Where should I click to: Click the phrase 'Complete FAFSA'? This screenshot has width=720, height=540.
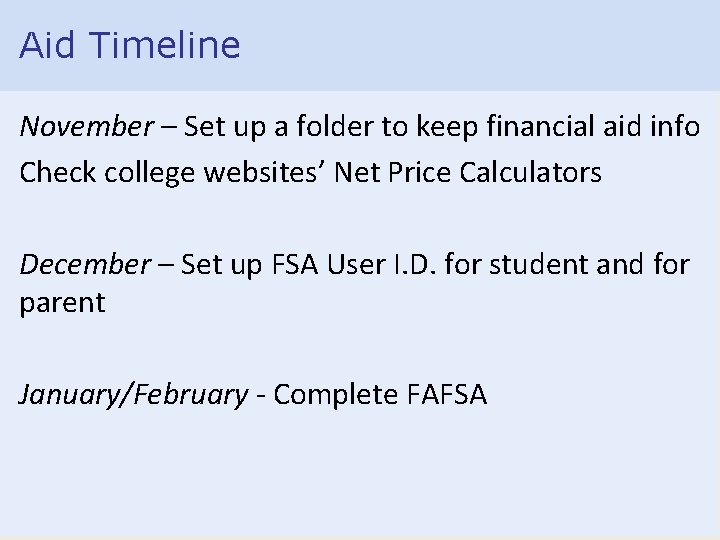380,395
